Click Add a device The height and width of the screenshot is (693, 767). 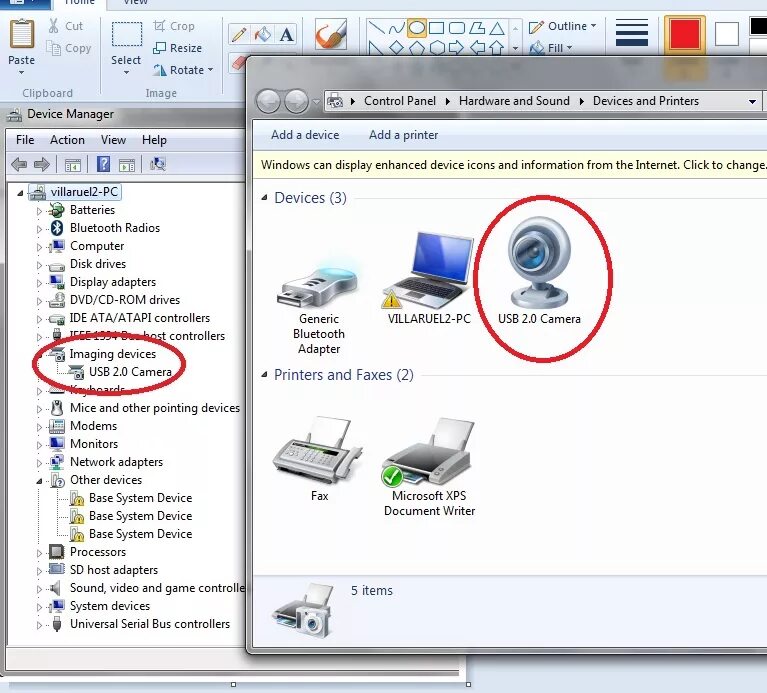305,135
